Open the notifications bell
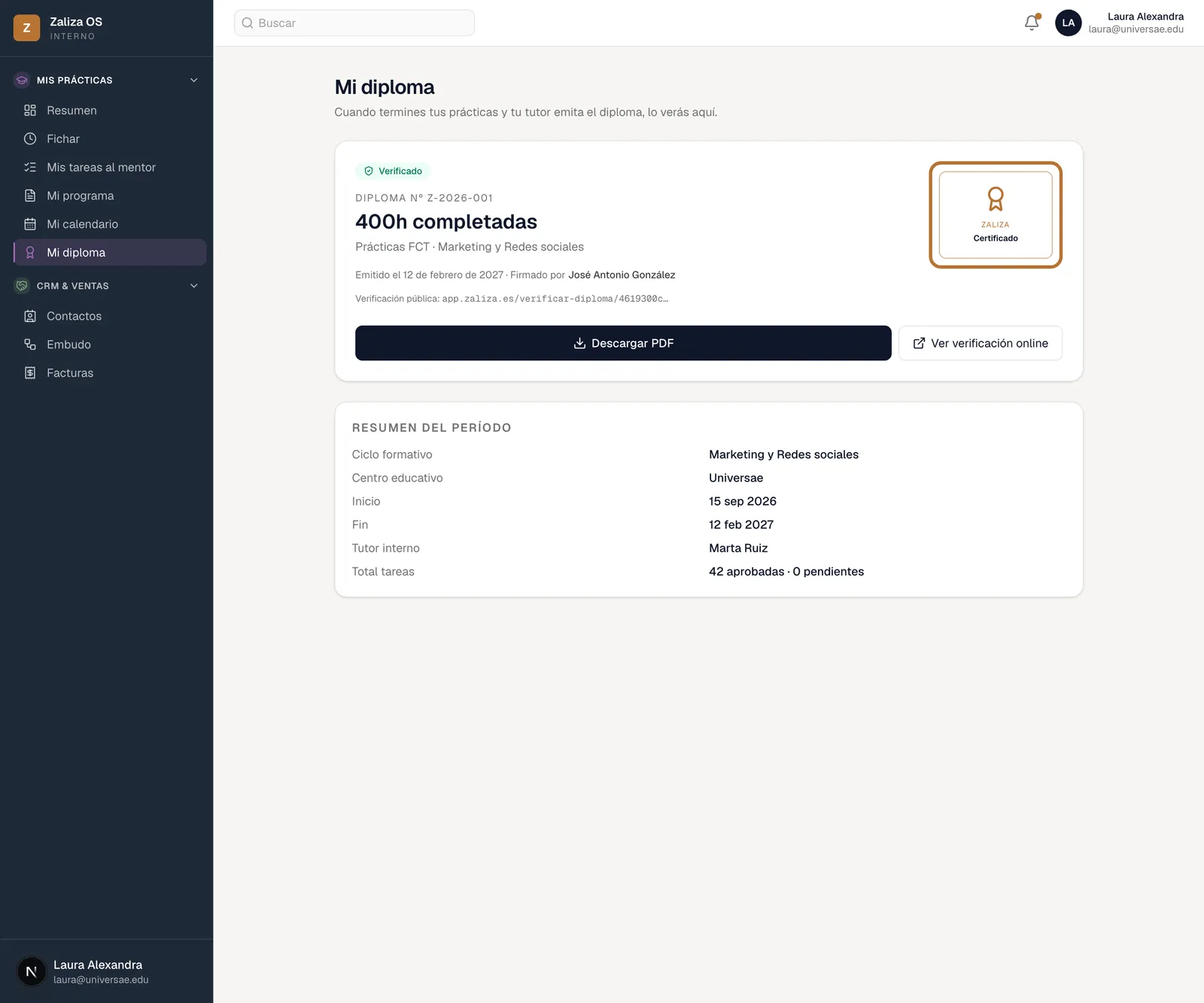 click(x=1032, y=23)
